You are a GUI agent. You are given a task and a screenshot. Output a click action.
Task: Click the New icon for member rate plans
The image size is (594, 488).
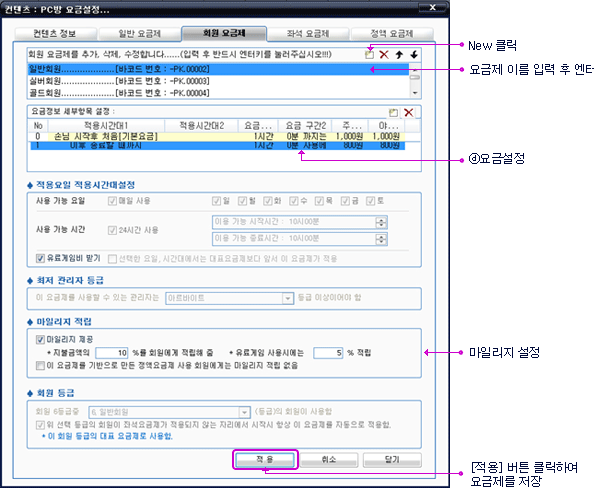(x=369, y=55)
